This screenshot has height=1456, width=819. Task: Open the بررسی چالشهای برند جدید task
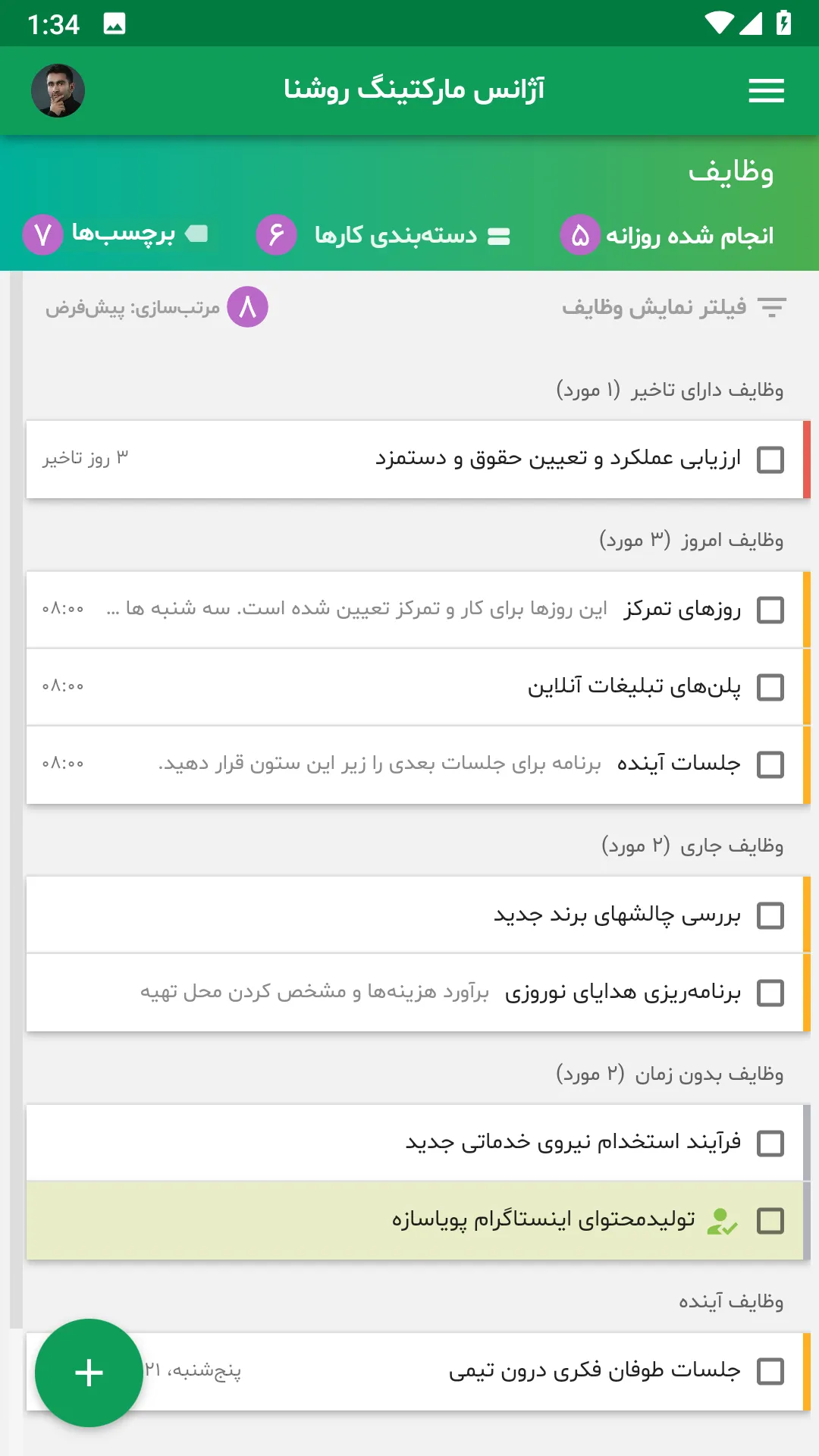coord(415,915)
